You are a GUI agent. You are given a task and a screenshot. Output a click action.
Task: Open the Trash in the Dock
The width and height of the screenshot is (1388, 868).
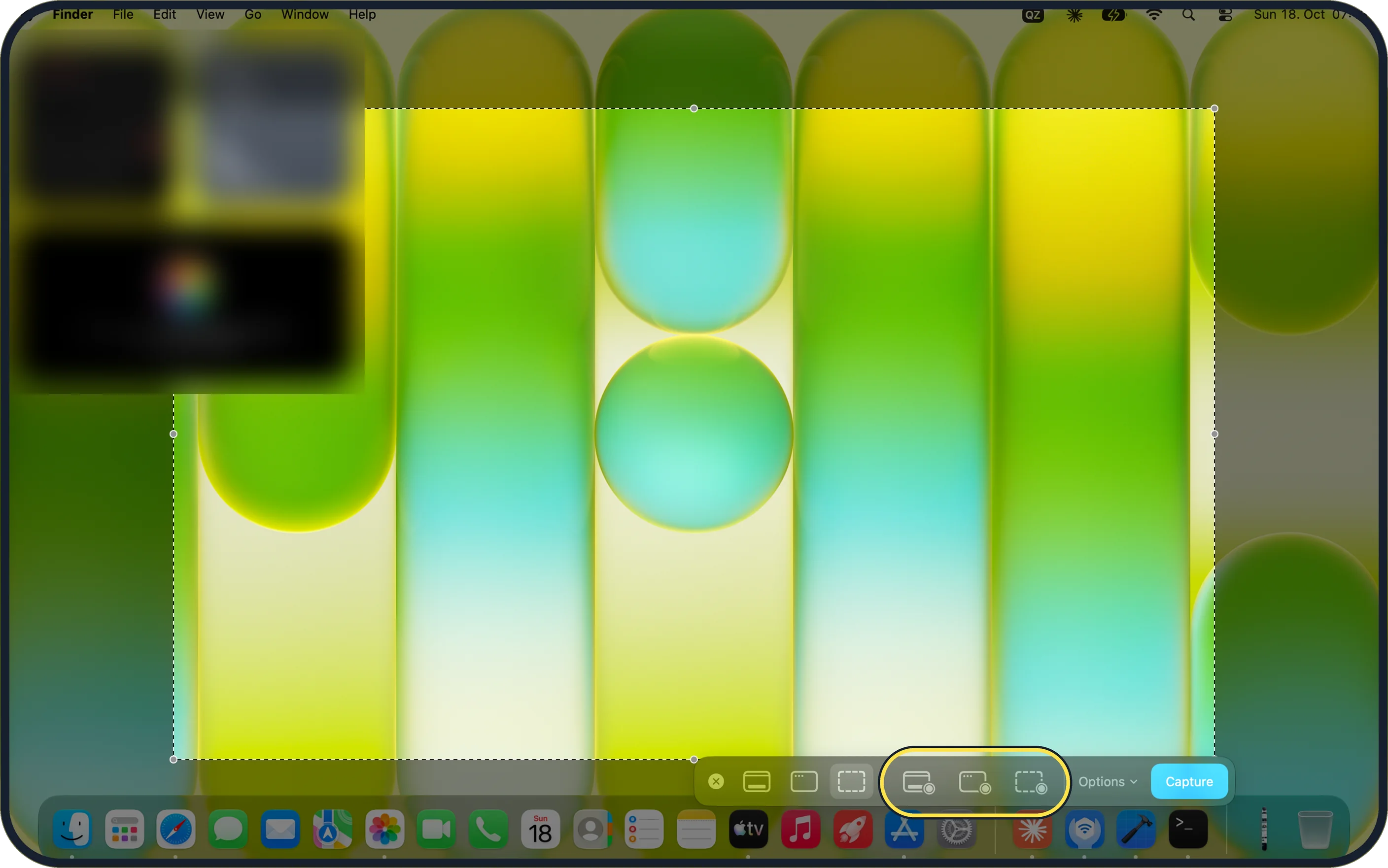pyautogui.click(x=1315, y=829)
